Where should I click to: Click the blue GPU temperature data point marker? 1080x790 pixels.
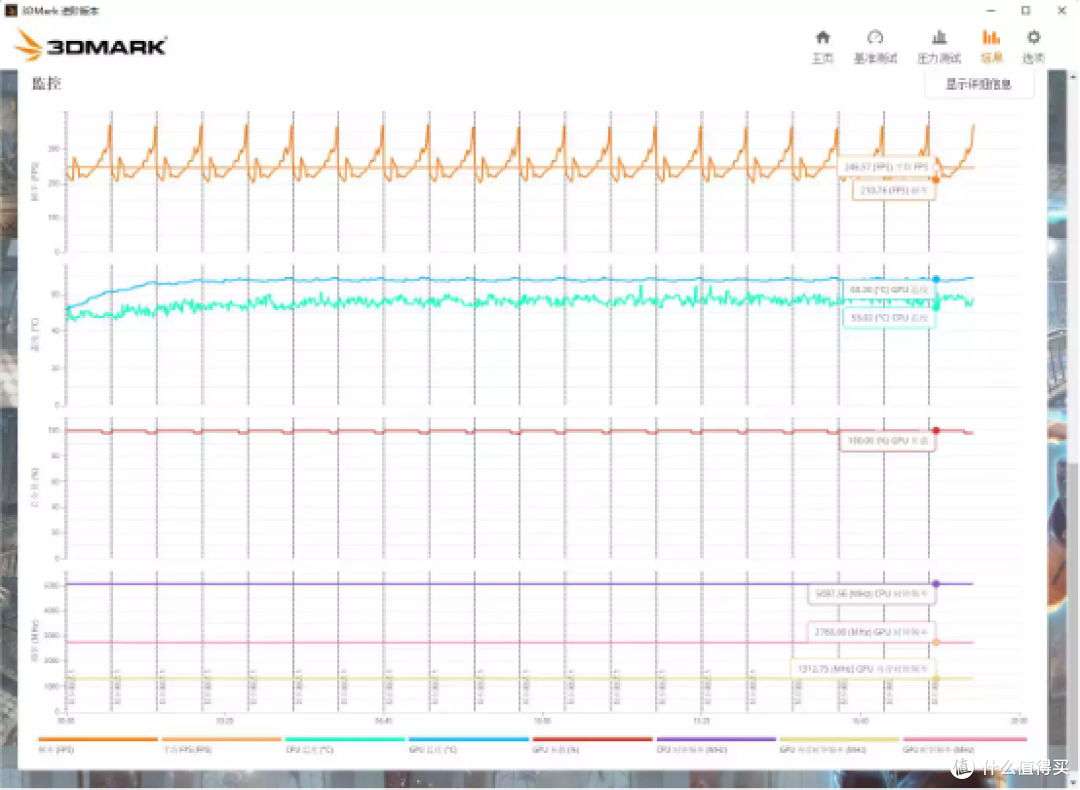pyautogui.click(x=936, y=280)
